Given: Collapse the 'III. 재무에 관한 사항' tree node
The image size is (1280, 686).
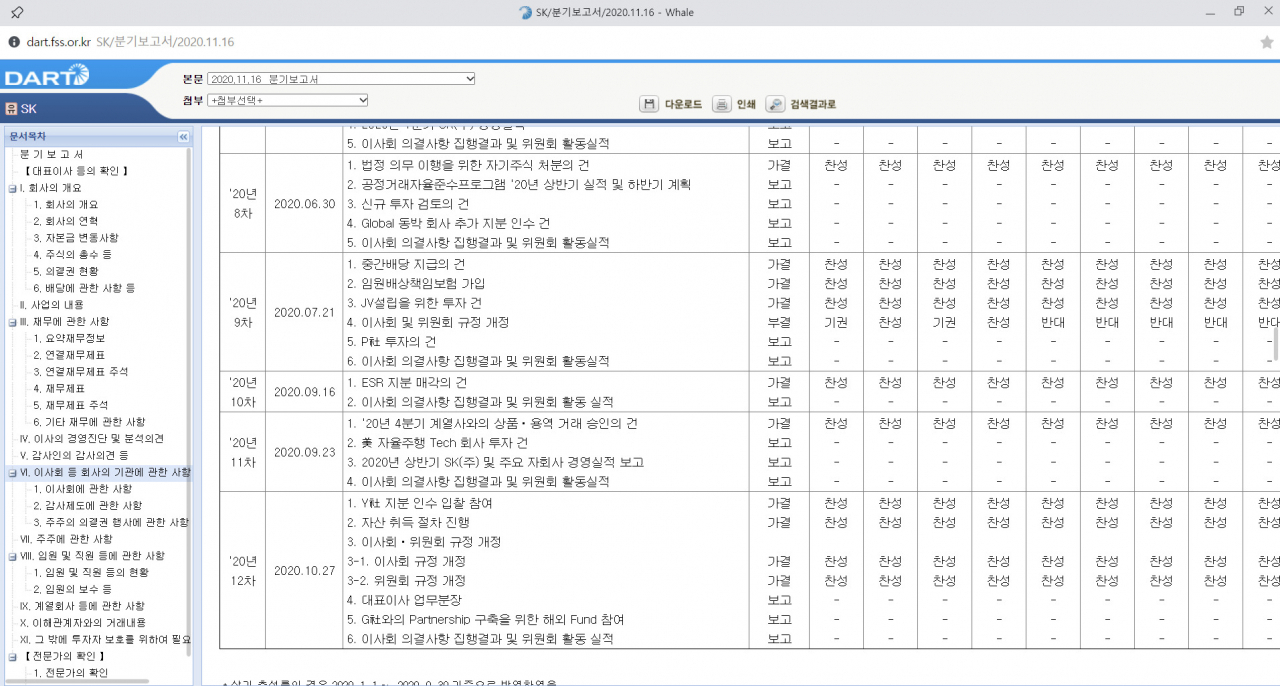Looking at the screenshot, I should pos(12,322).
